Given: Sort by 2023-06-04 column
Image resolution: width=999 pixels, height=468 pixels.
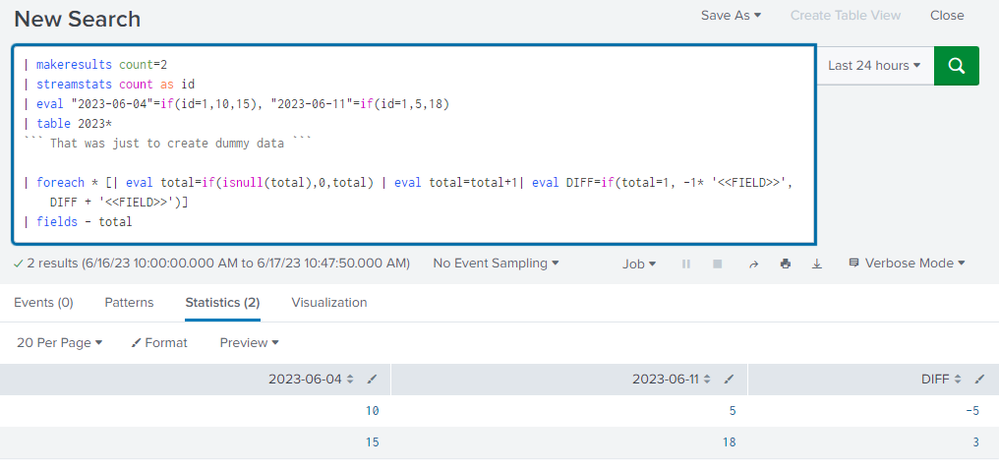Looking at the screenshot, I should click(x=310, y=379).
